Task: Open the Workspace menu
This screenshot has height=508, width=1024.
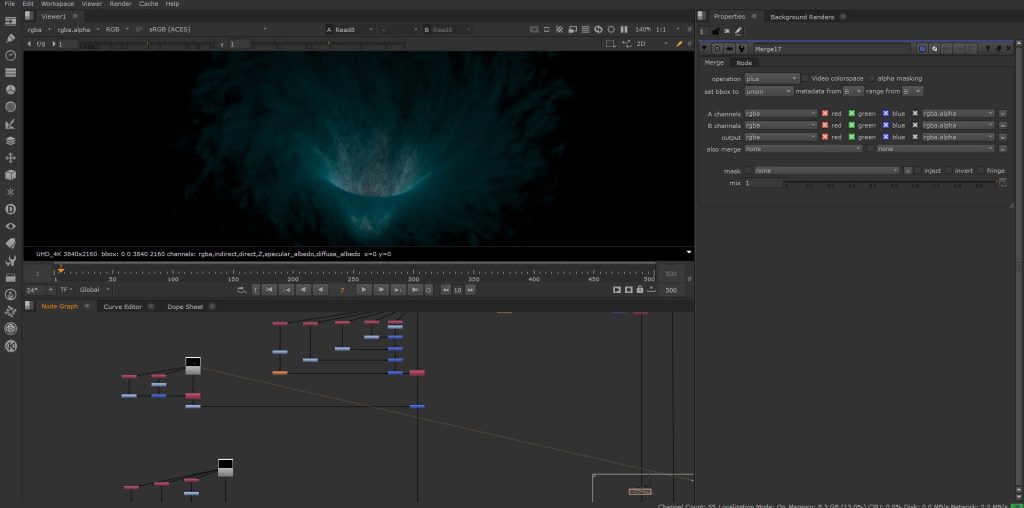Action: [x=57, y=4]
